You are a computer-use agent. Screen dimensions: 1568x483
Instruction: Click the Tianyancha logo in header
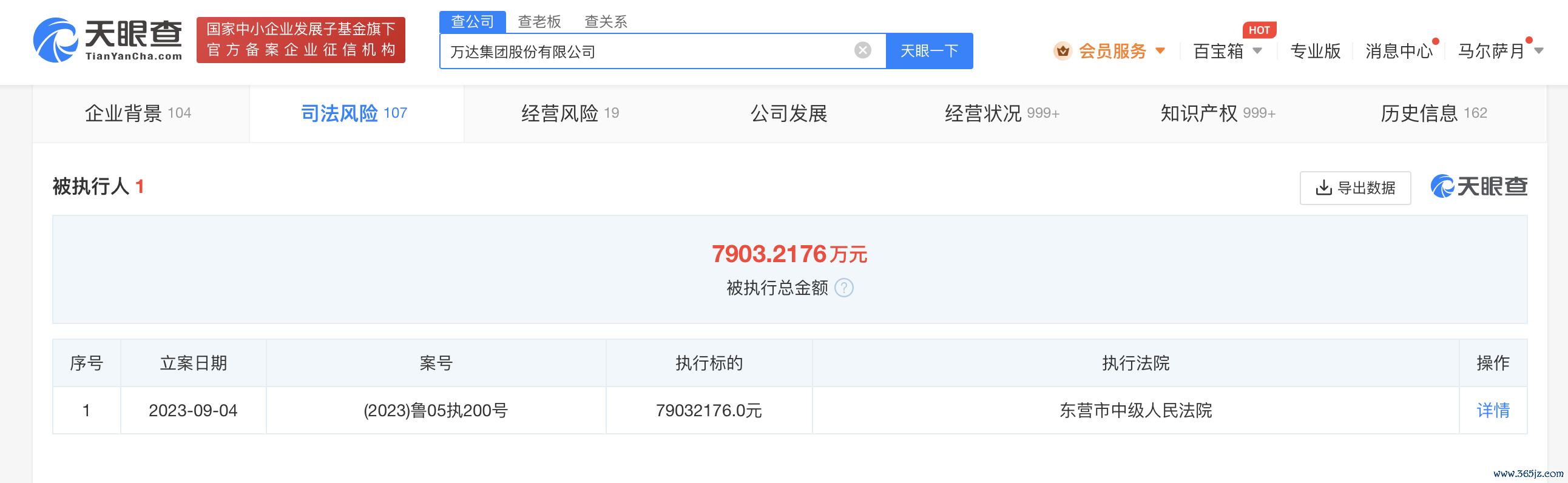tap(108, 40)
